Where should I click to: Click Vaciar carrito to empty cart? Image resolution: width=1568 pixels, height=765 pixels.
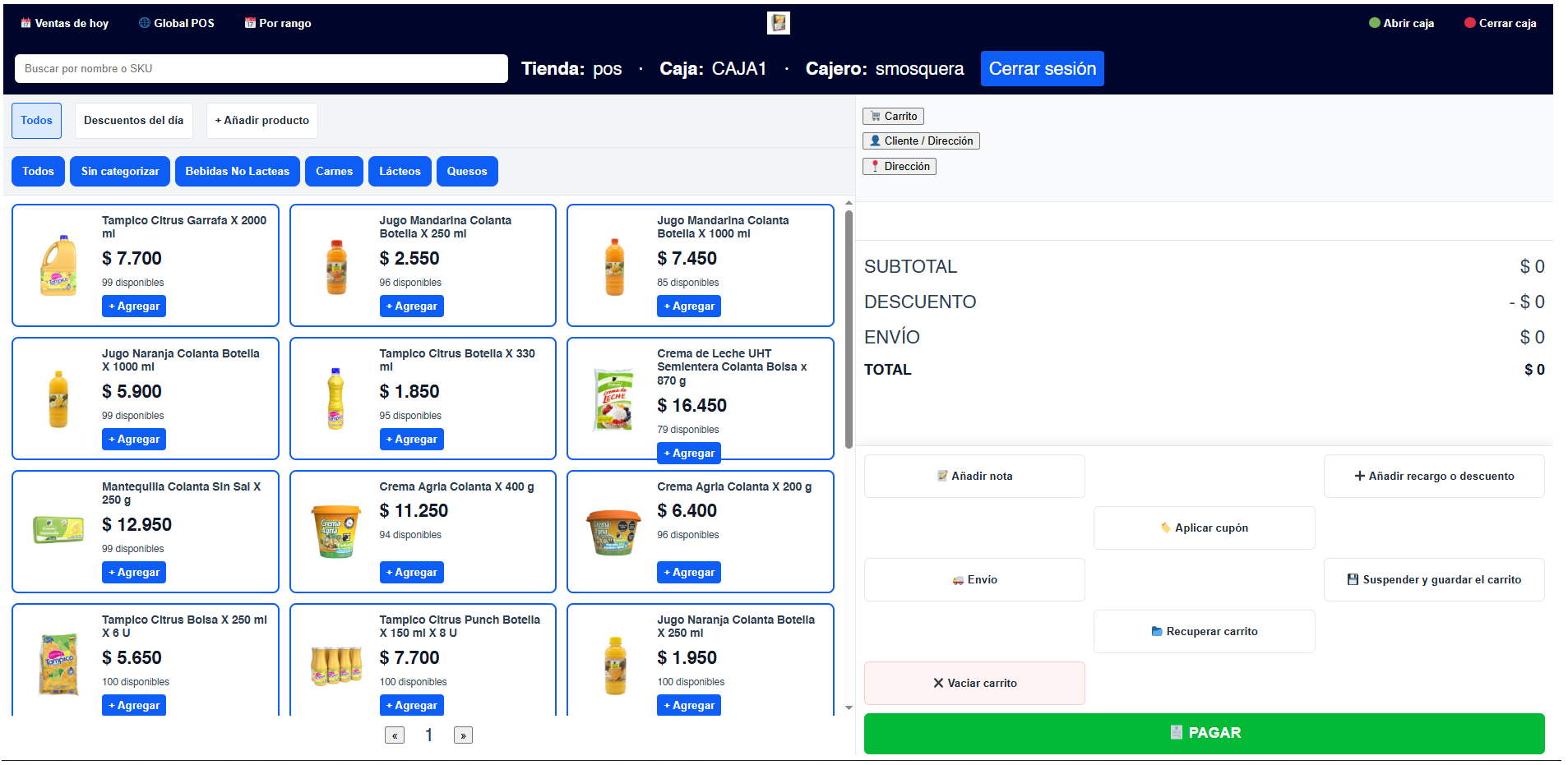click(x=974, y=683)
